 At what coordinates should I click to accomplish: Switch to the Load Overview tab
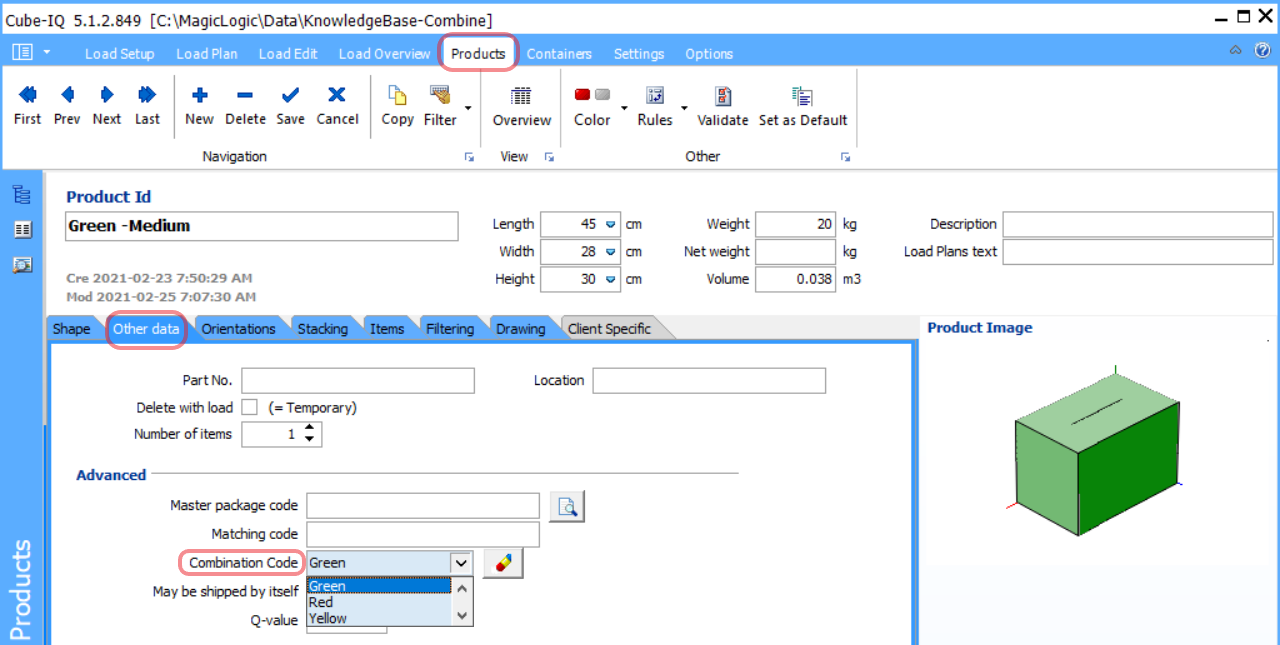385,54
